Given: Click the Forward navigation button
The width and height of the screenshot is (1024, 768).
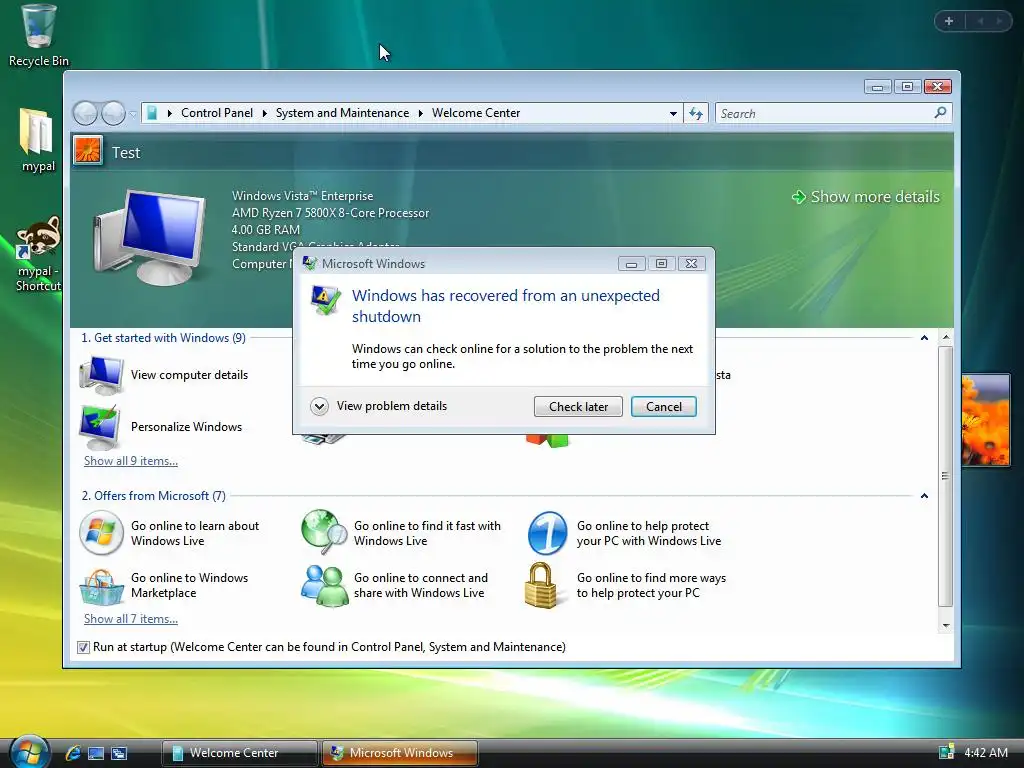Looking at the screenshot, I should pyautogui.click(x=114, y=114).
